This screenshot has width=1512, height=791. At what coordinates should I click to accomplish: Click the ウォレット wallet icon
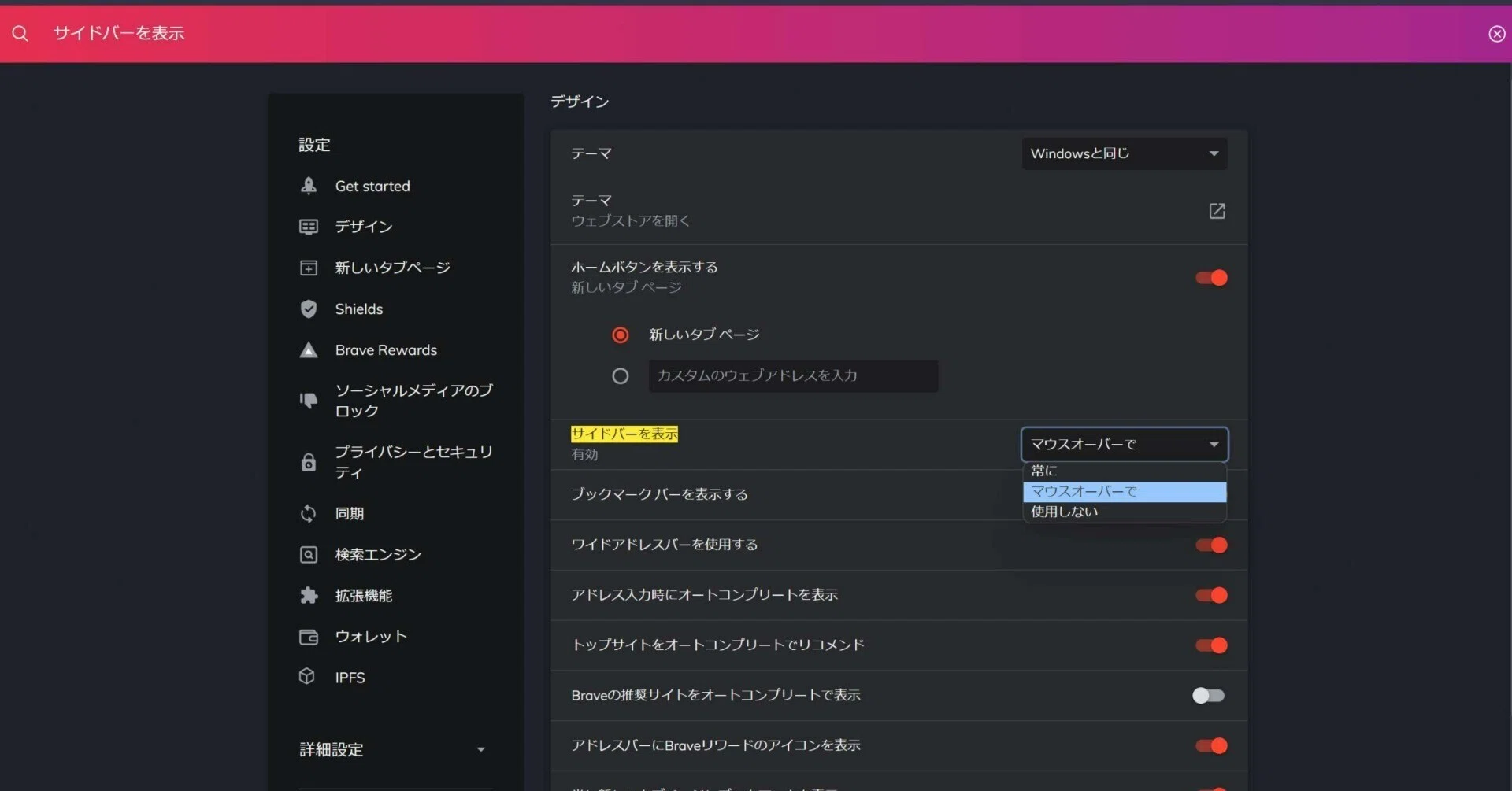click(309, 637)
